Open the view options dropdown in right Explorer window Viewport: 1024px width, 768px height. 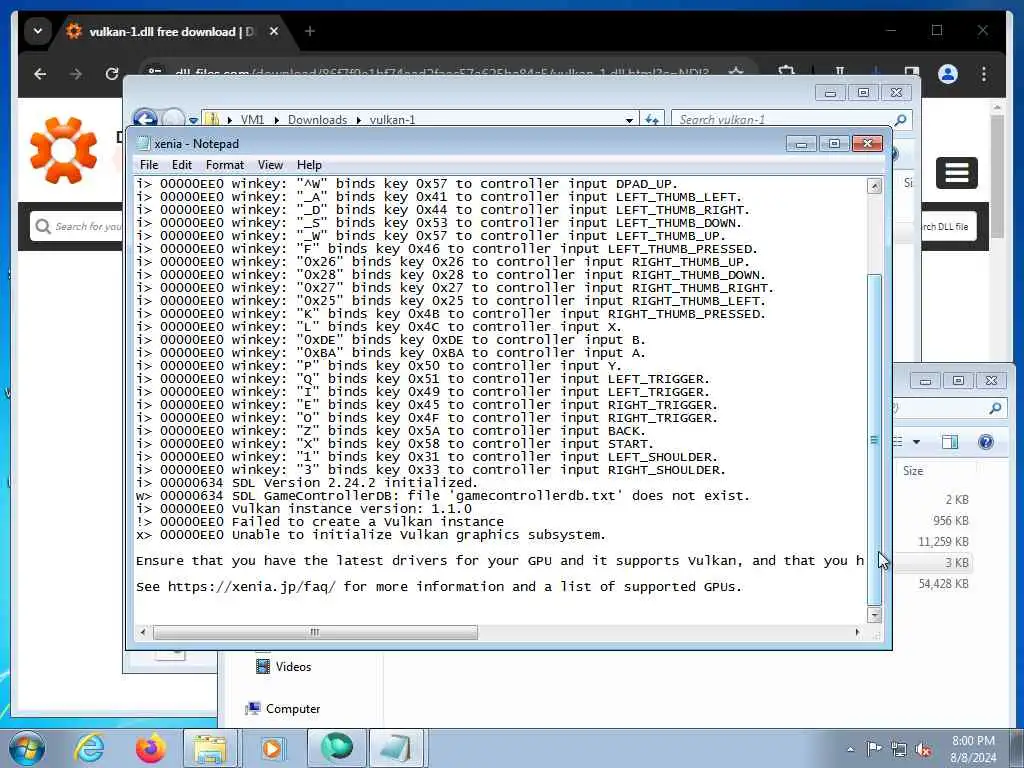point(916,442)
